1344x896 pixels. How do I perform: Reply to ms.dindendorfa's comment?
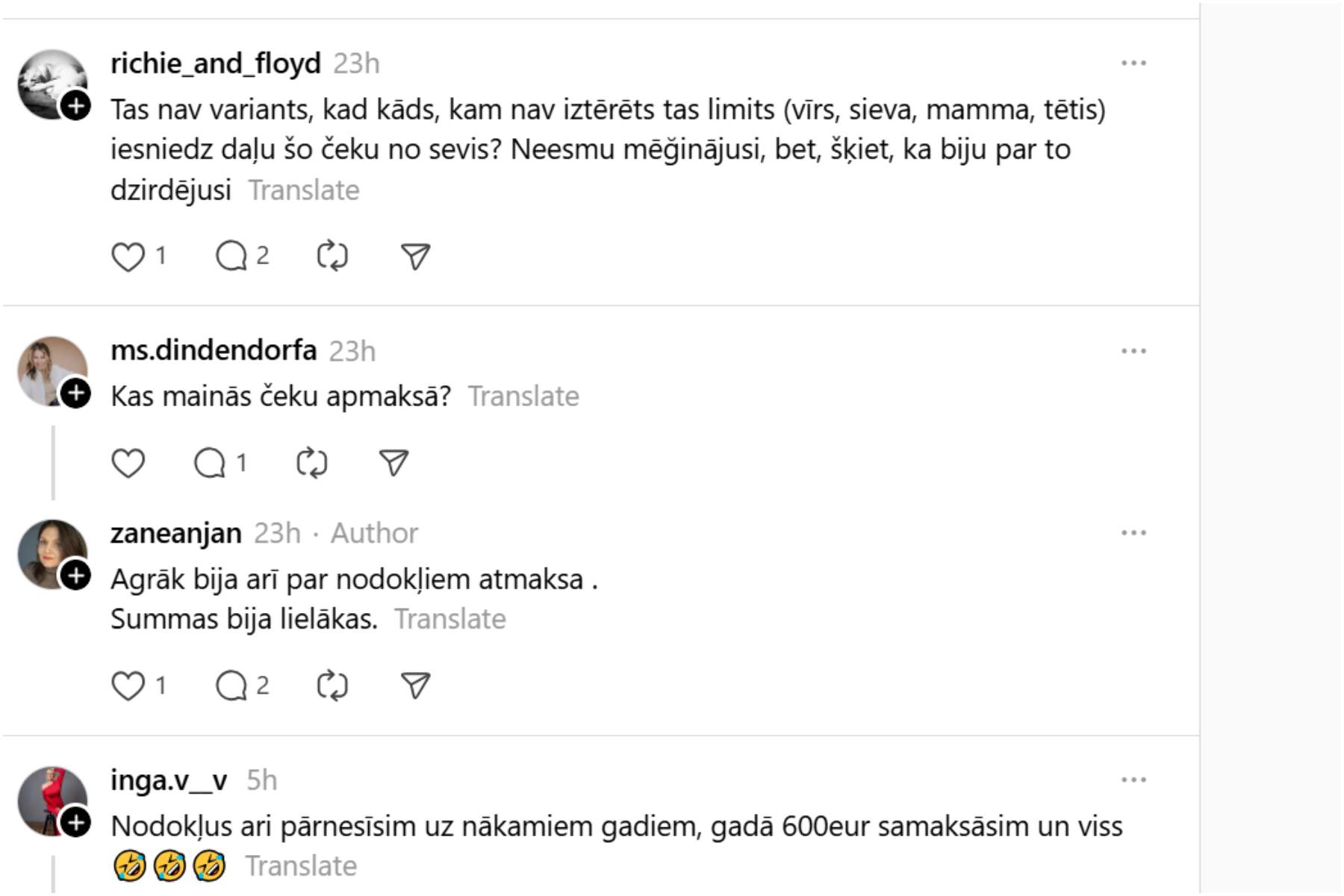point(210,464)
